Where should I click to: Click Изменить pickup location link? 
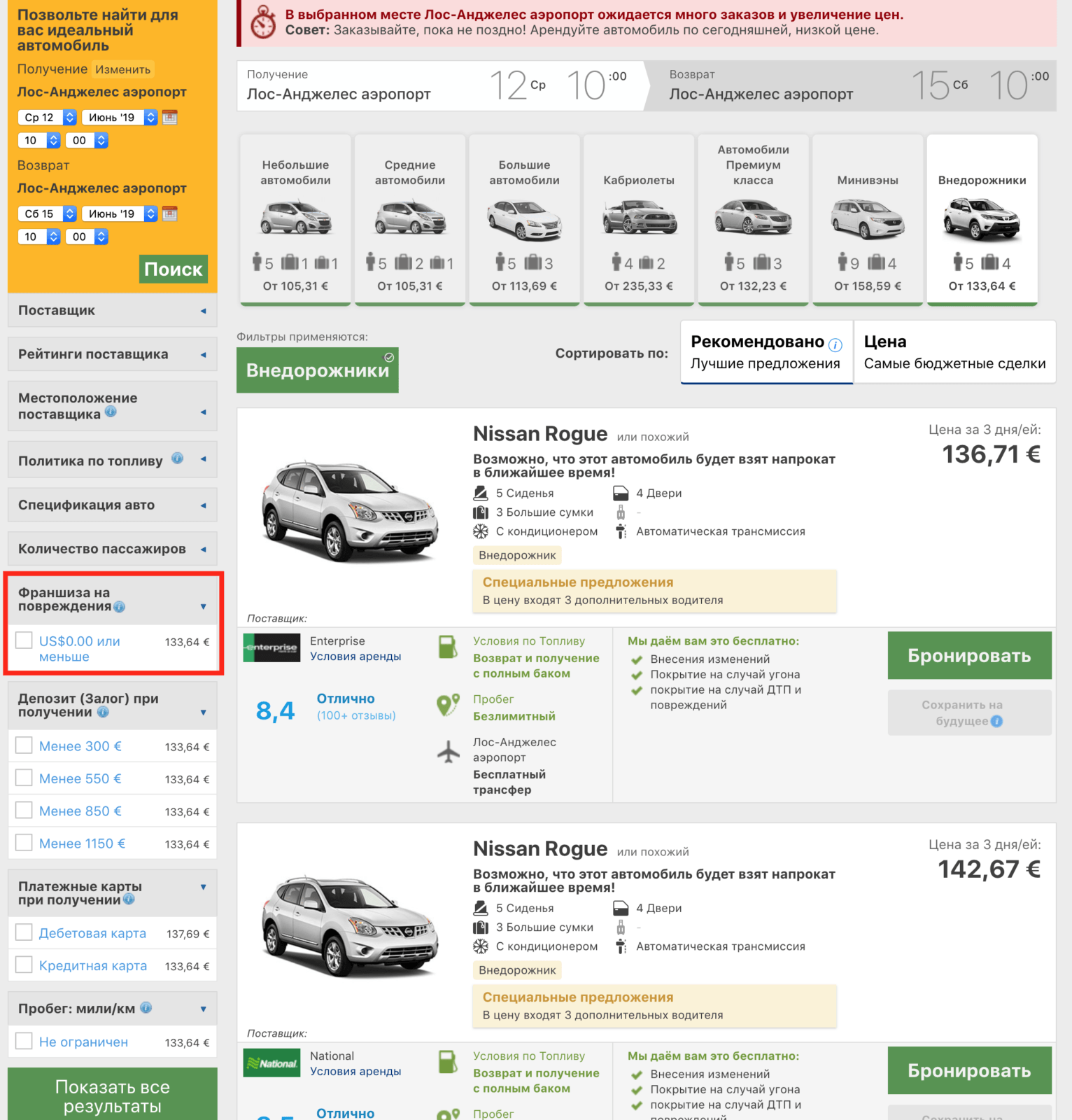pos(123,69)
